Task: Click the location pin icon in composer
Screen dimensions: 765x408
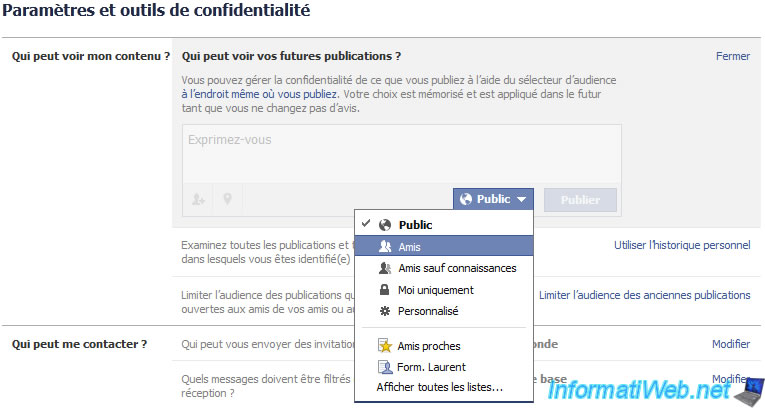Action: coord(227,199)
